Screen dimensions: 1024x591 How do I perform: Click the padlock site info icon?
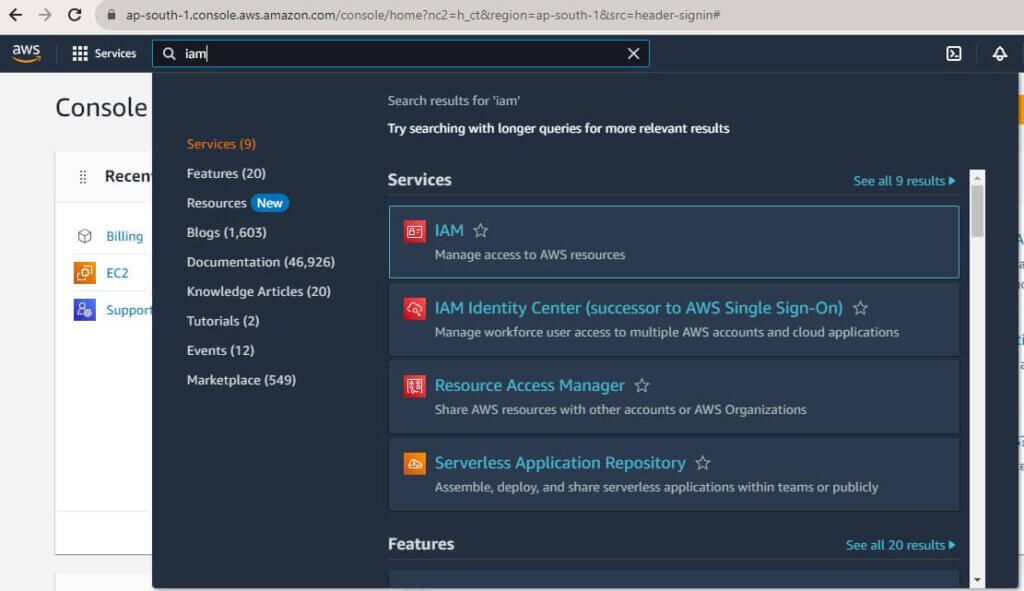(x=112, y=14)
